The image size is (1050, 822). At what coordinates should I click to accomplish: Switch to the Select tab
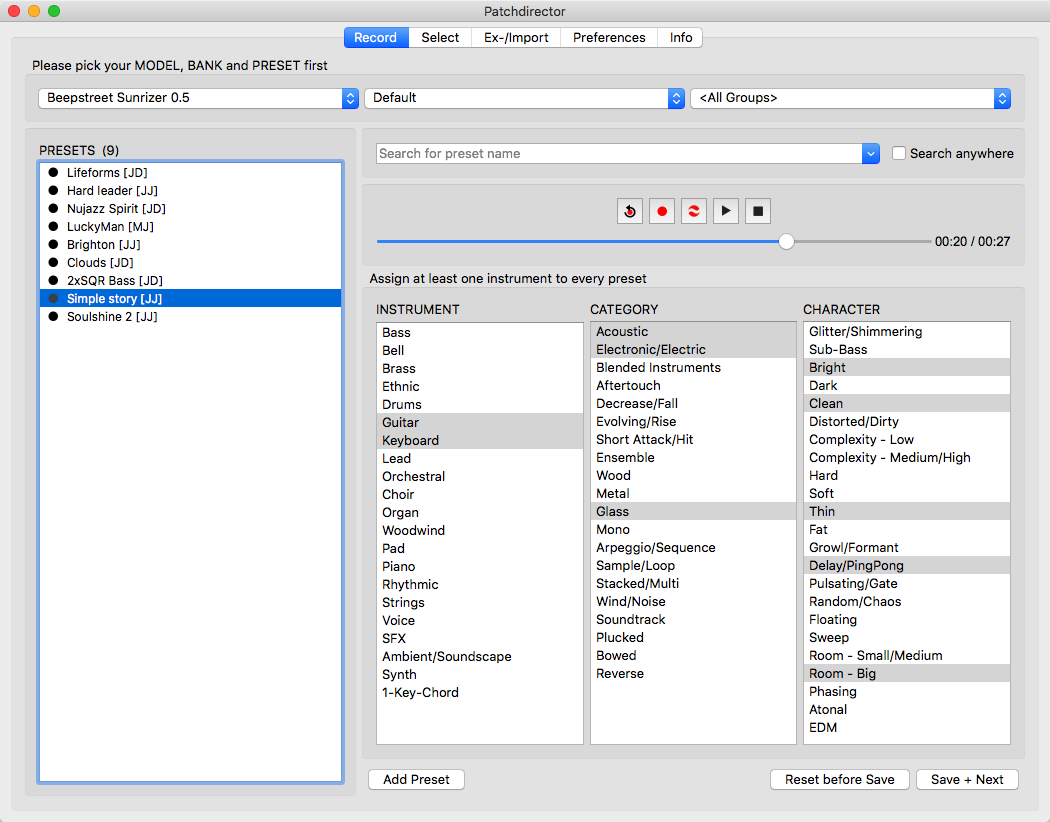tap(440, 37)
